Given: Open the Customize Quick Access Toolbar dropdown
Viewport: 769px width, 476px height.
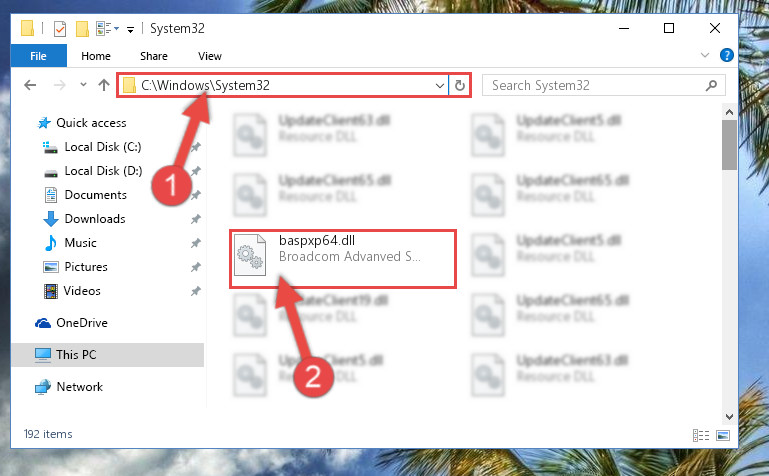Looking at the screenshot, I should coord(130,30).
